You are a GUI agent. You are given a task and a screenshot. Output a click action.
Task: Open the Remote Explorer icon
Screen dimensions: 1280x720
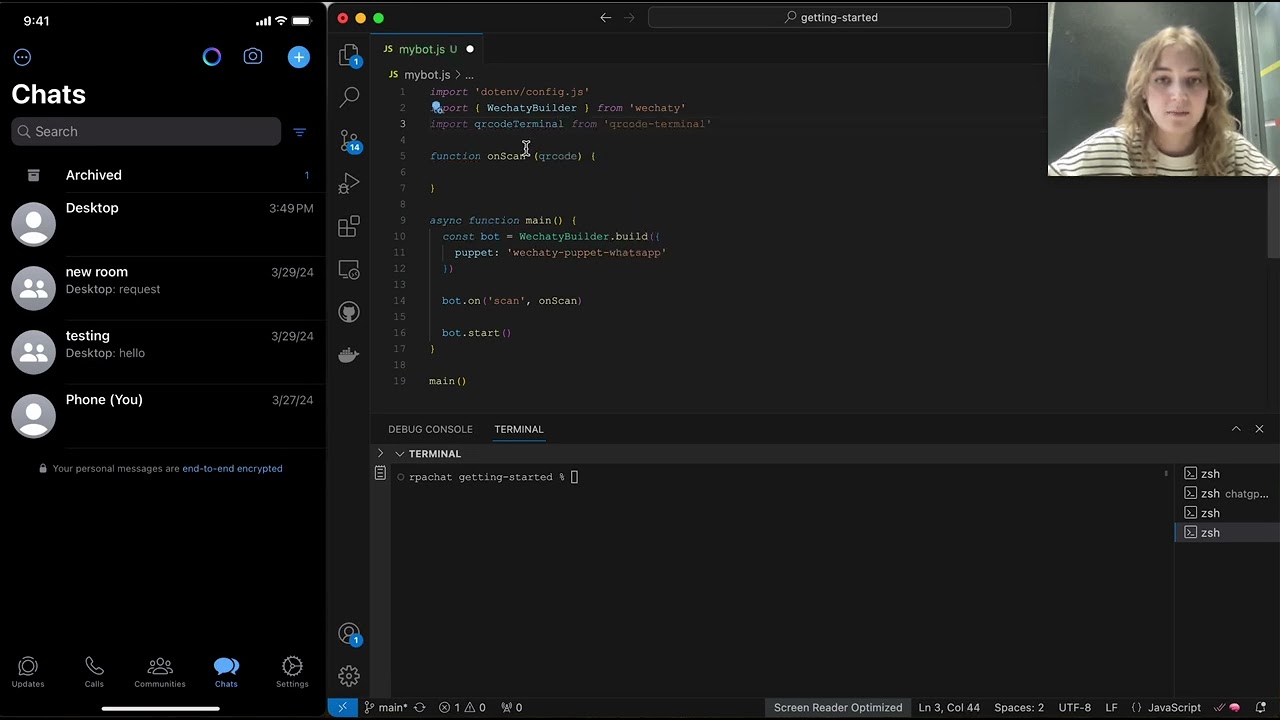[x=349, y=270]
